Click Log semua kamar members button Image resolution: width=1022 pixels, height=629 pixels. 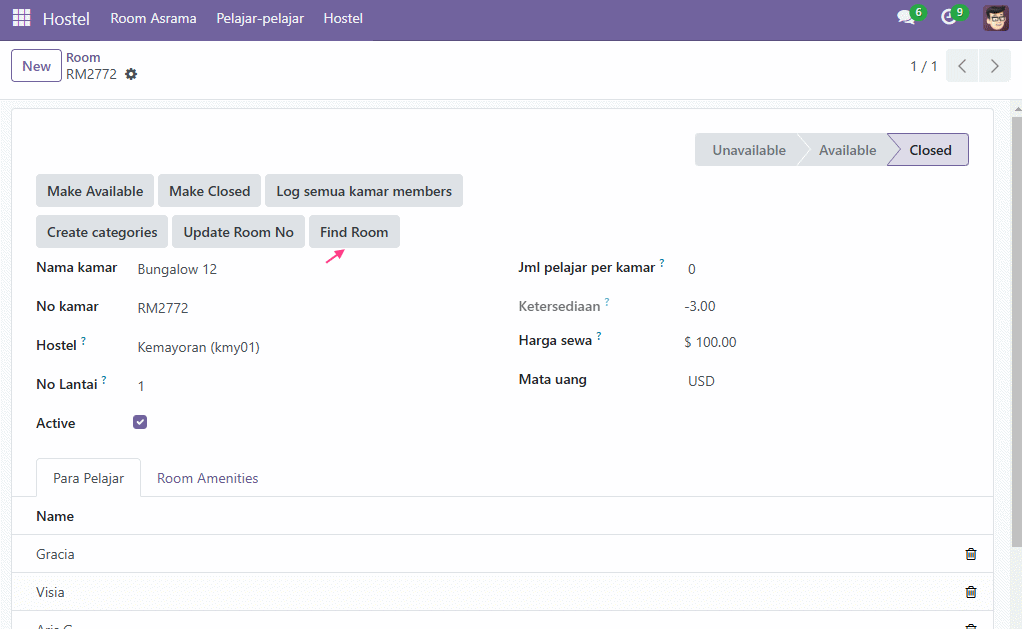(364, 191)
